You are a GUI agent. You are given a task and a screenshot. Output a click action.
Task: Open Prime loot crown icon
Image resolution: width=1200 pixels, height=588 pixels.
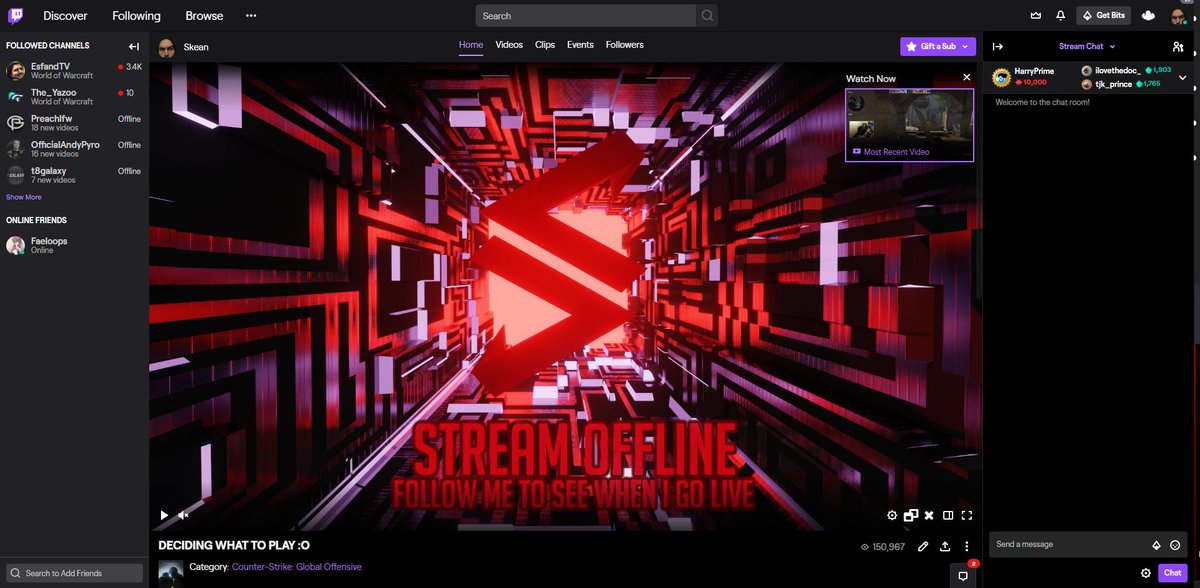pyautogui.click(x=1036, y=16)
